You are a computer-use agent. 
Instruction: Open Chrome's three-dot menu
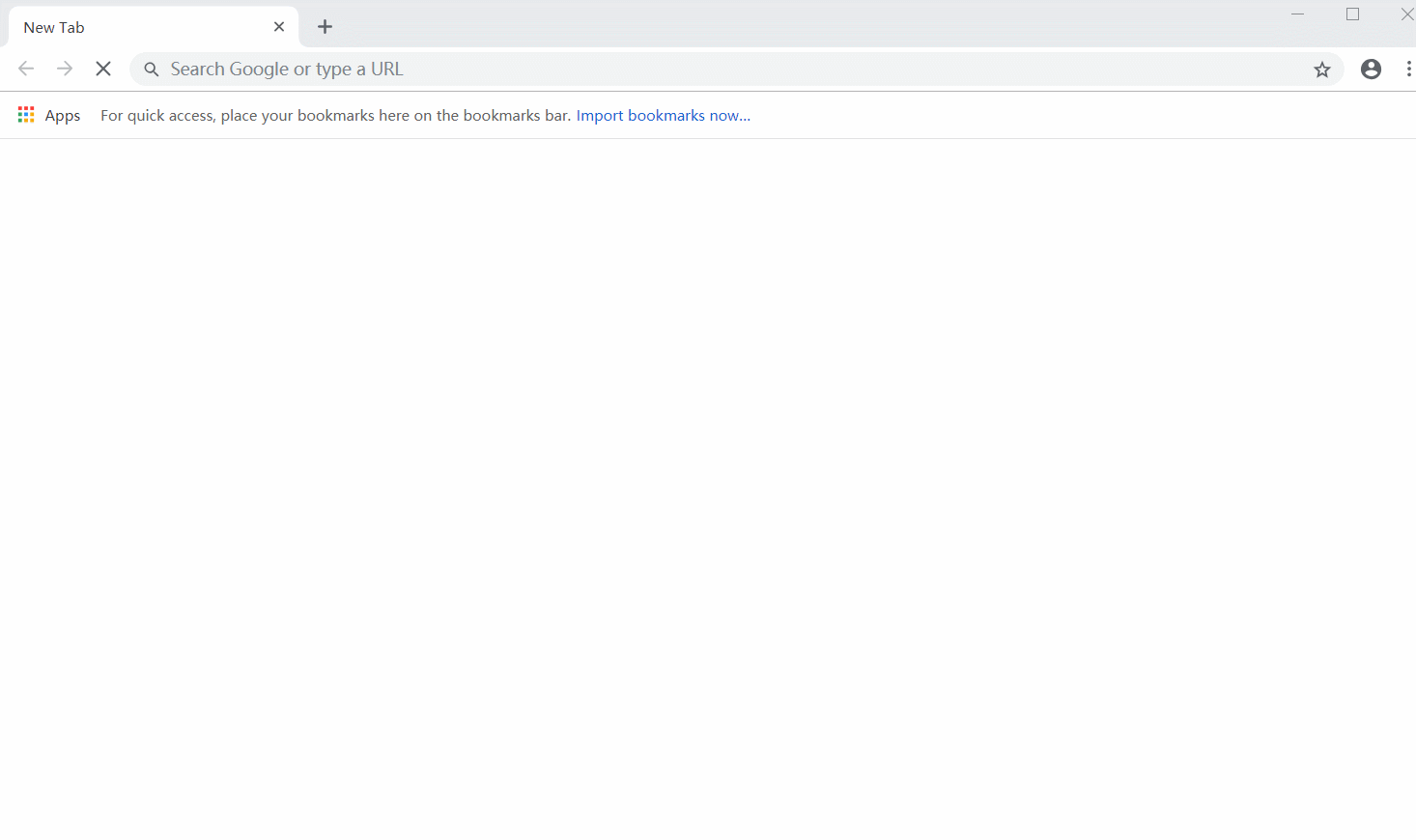[1409, 70]
